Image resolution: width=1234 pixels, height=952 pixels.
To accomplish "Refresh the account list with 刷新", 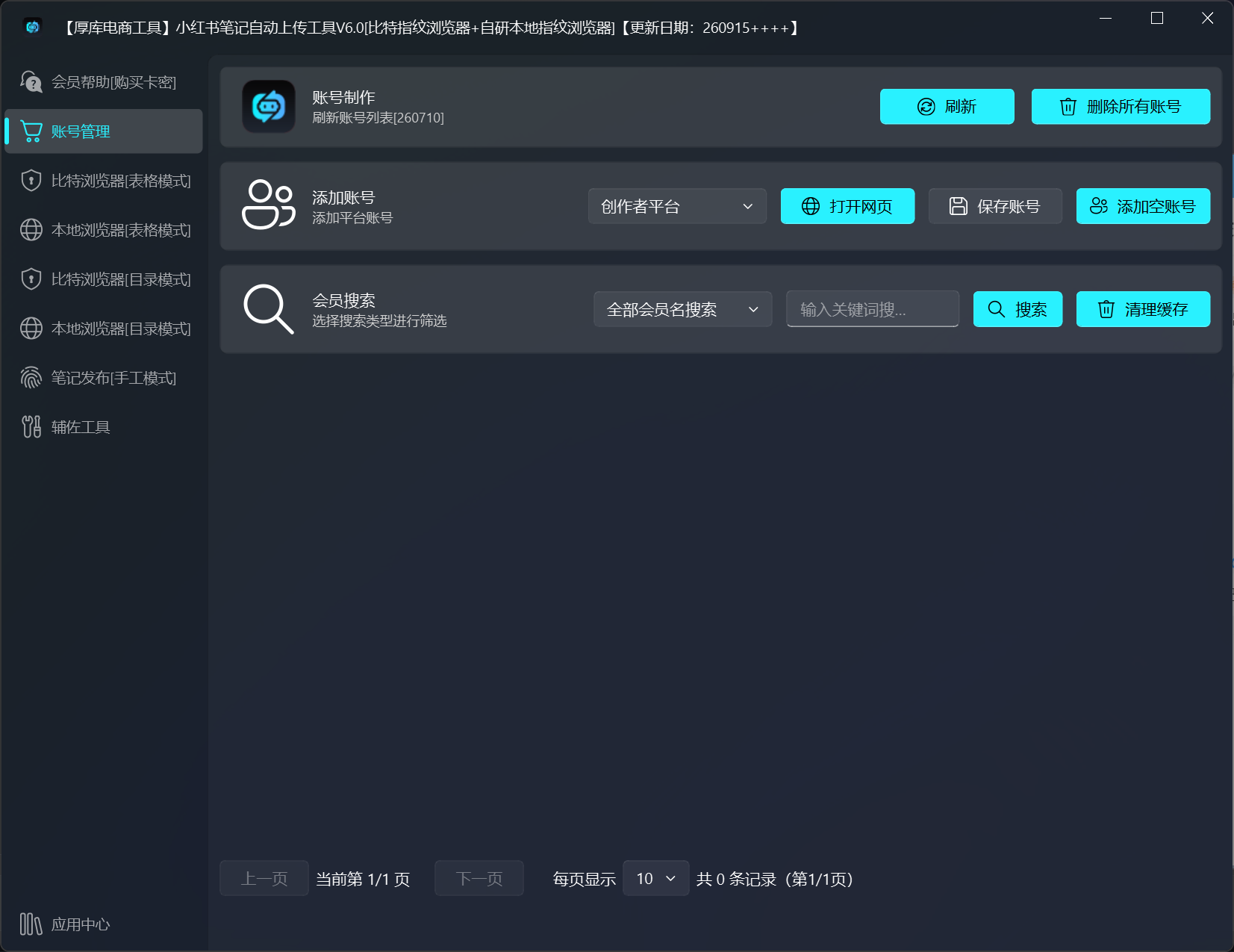I will 947,107.
